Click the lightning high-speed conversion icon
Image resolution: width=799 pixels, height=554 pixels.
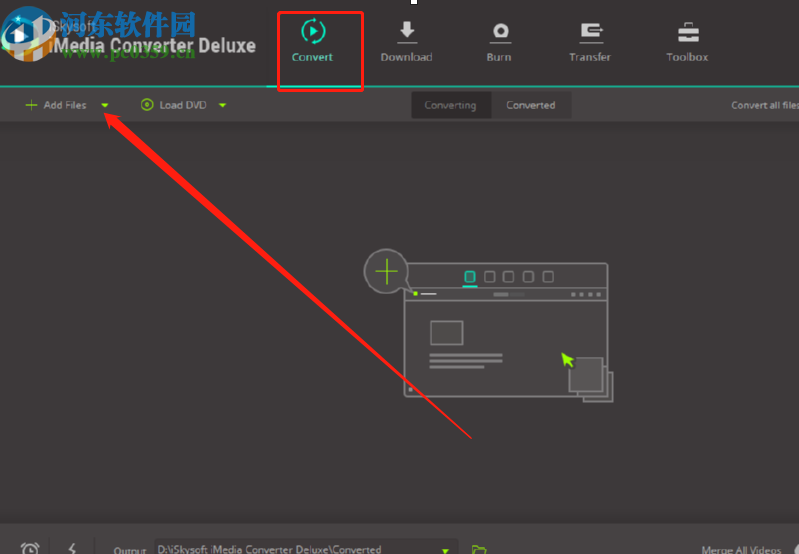click(72, 548)
